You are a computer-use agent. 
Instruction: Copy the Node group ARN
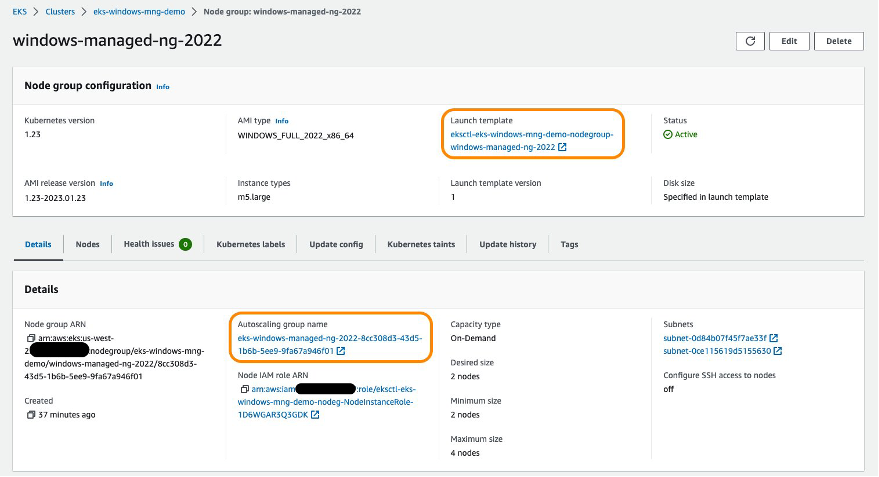(31, 339)
